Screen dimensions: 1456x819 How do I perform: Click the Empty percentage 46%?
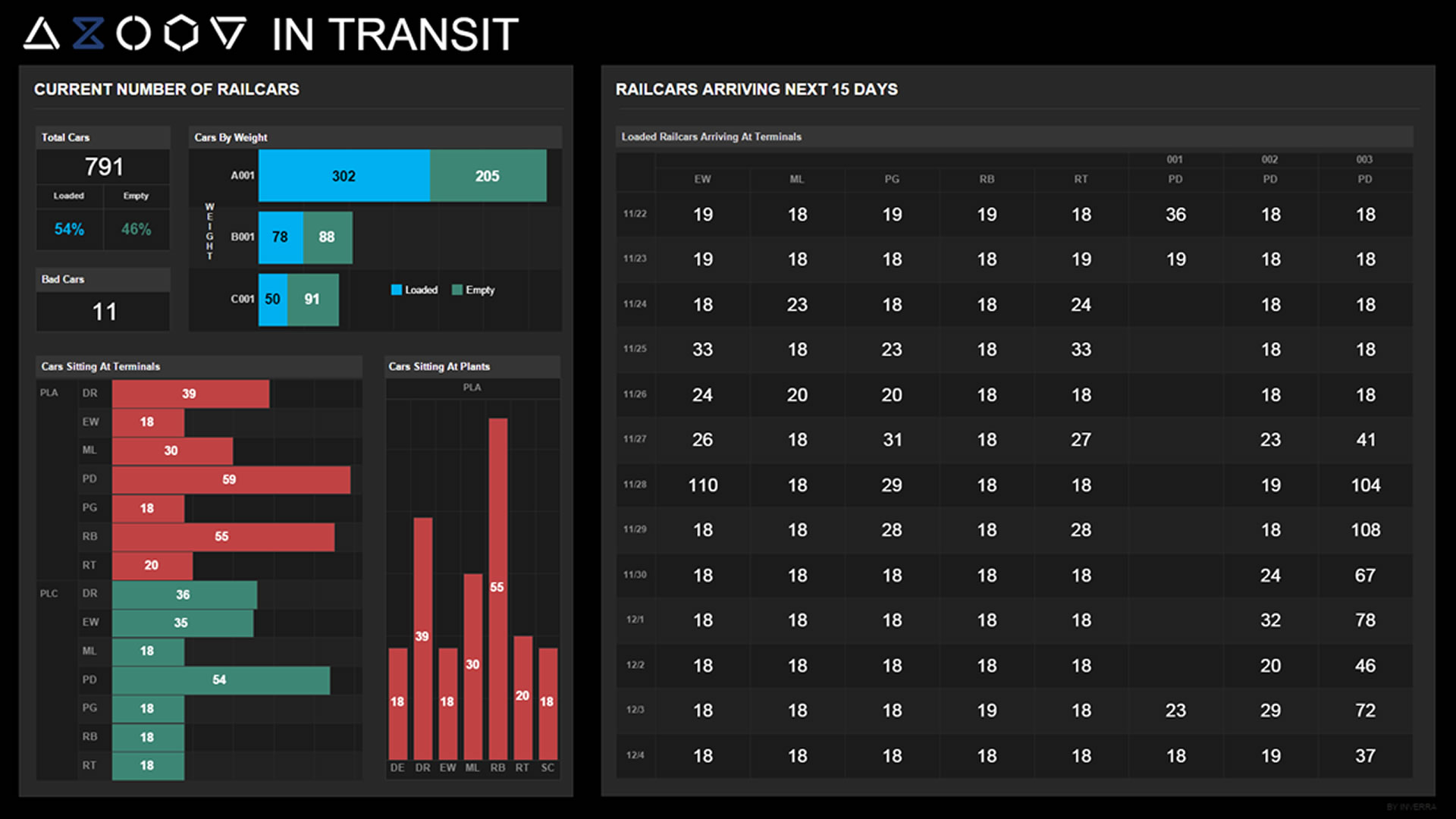[136, 229]
